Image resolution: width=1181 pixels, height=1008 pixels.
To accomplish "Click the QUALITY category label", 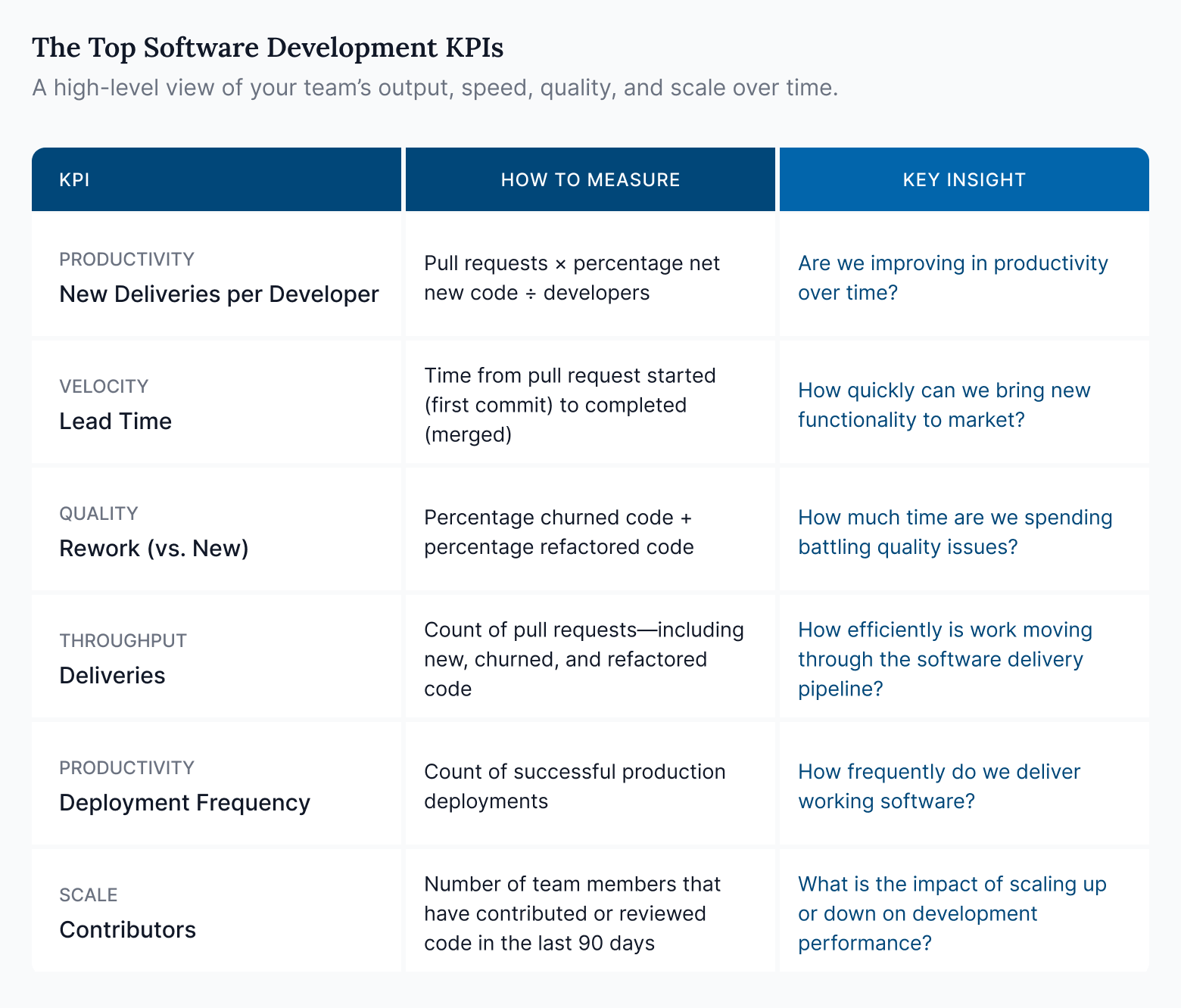I will 98,513.
